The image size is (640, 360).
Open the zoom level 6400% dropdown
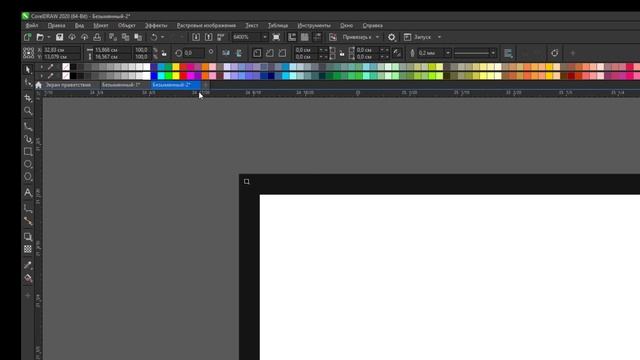(x=265, y=37)
